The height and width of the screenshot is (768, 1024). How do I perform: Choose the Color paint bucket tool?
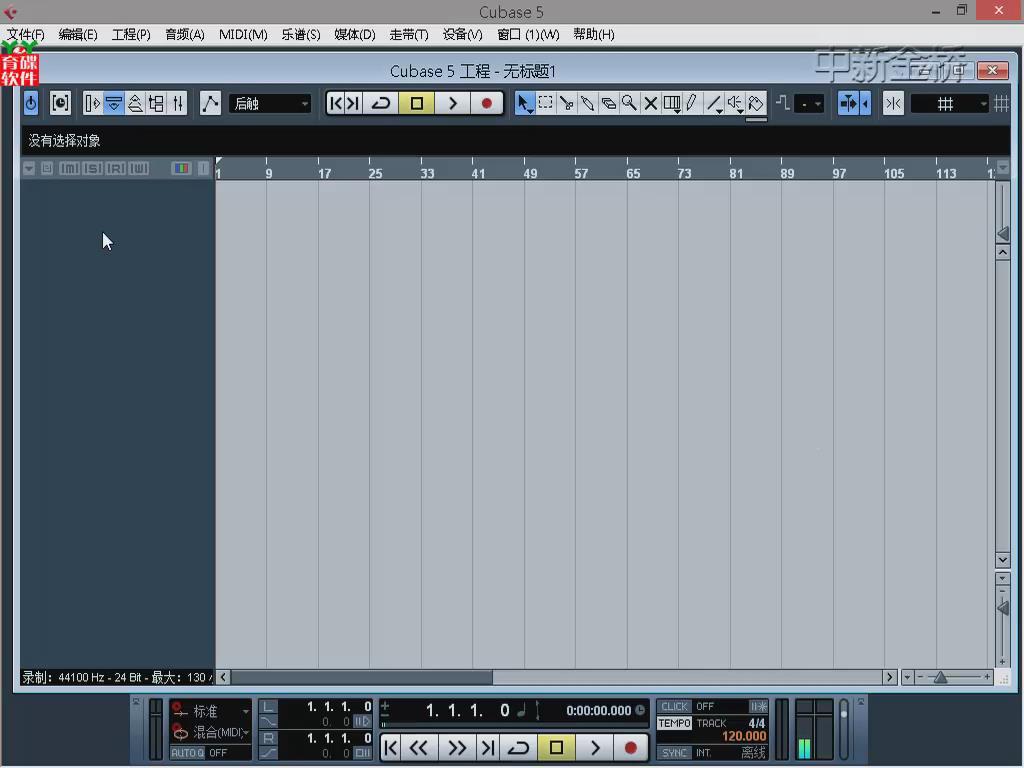pyautogui.click(x=756, y=103)
